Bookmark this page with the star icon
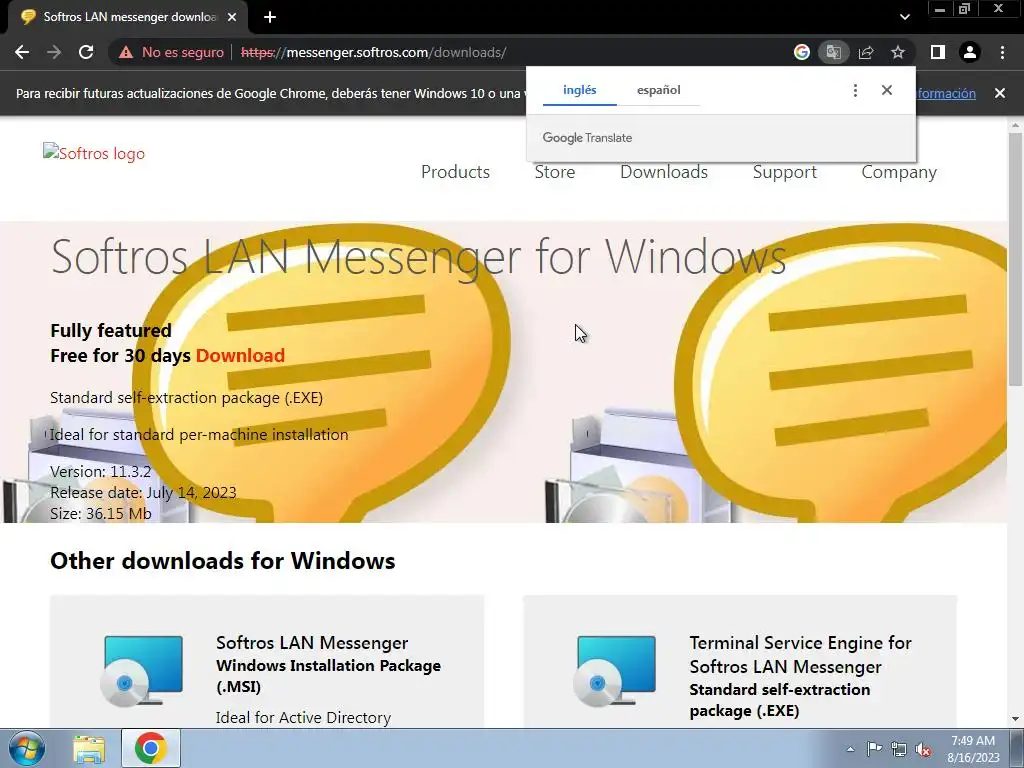The height and width of the screenshot is (768, 1024). 898,52
